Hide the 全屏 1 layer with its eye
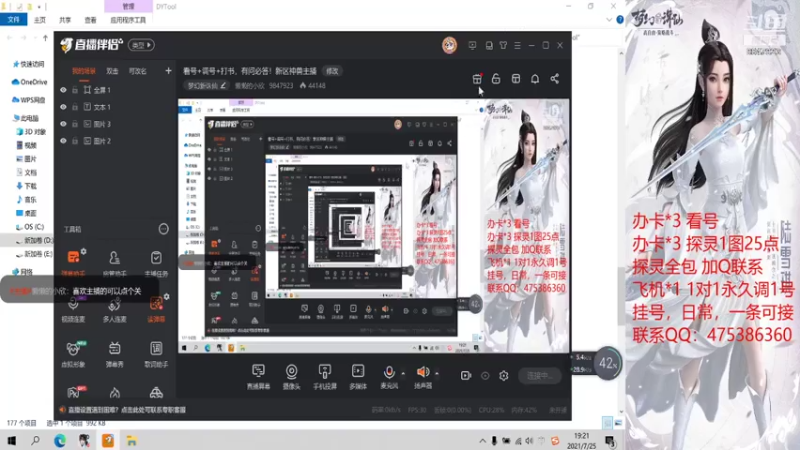The height and width of the screenshot is (450, 800). [63, 90]
